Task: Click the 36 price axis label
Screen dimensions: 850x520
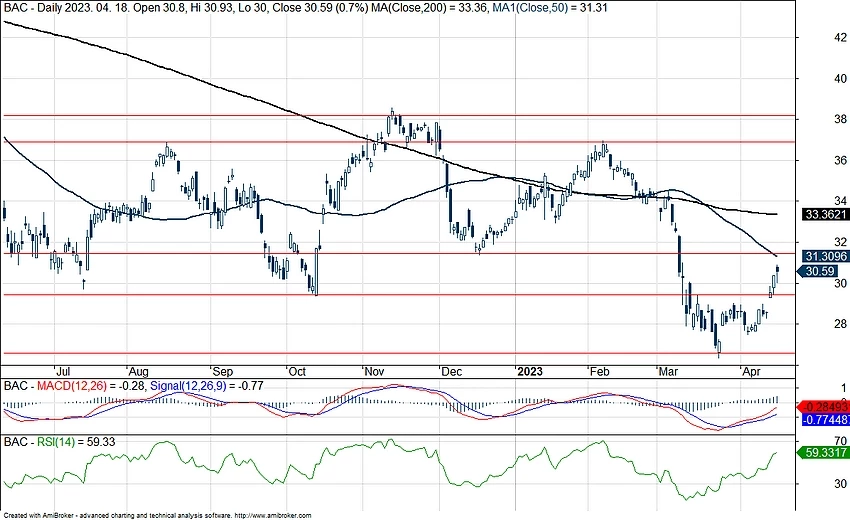Action: click(840, 161)
